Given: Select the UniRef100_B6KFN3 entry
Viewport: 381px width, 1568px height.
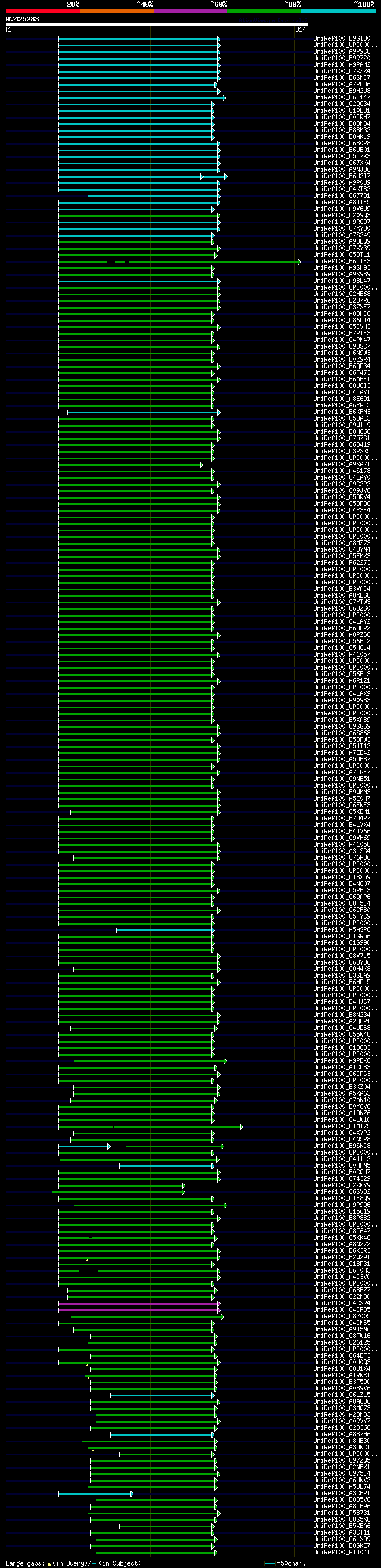Looking at the screenshot, I should [x=342, y=412].
